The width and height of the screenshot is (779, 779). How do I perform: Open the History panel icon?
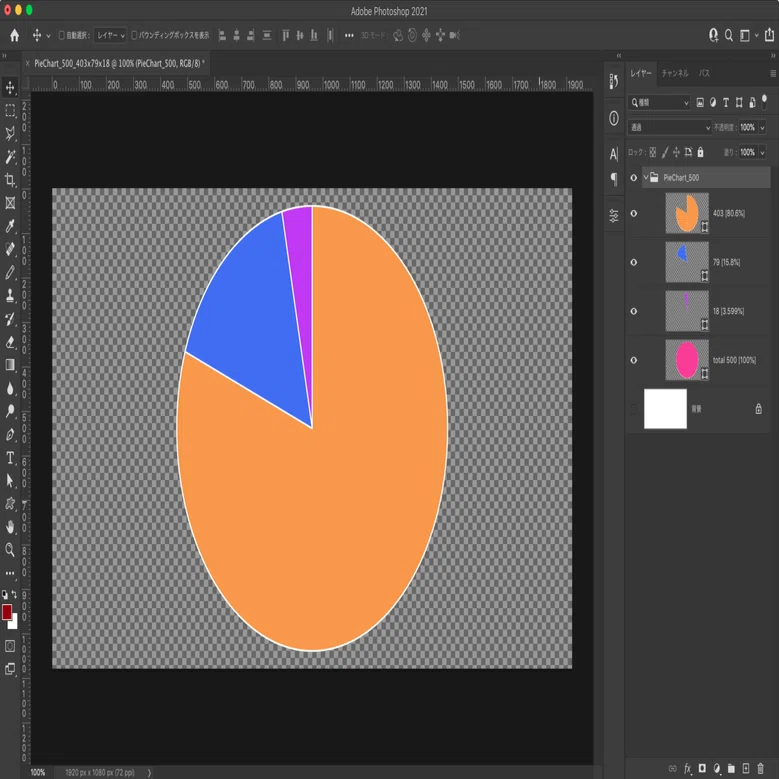614,81
